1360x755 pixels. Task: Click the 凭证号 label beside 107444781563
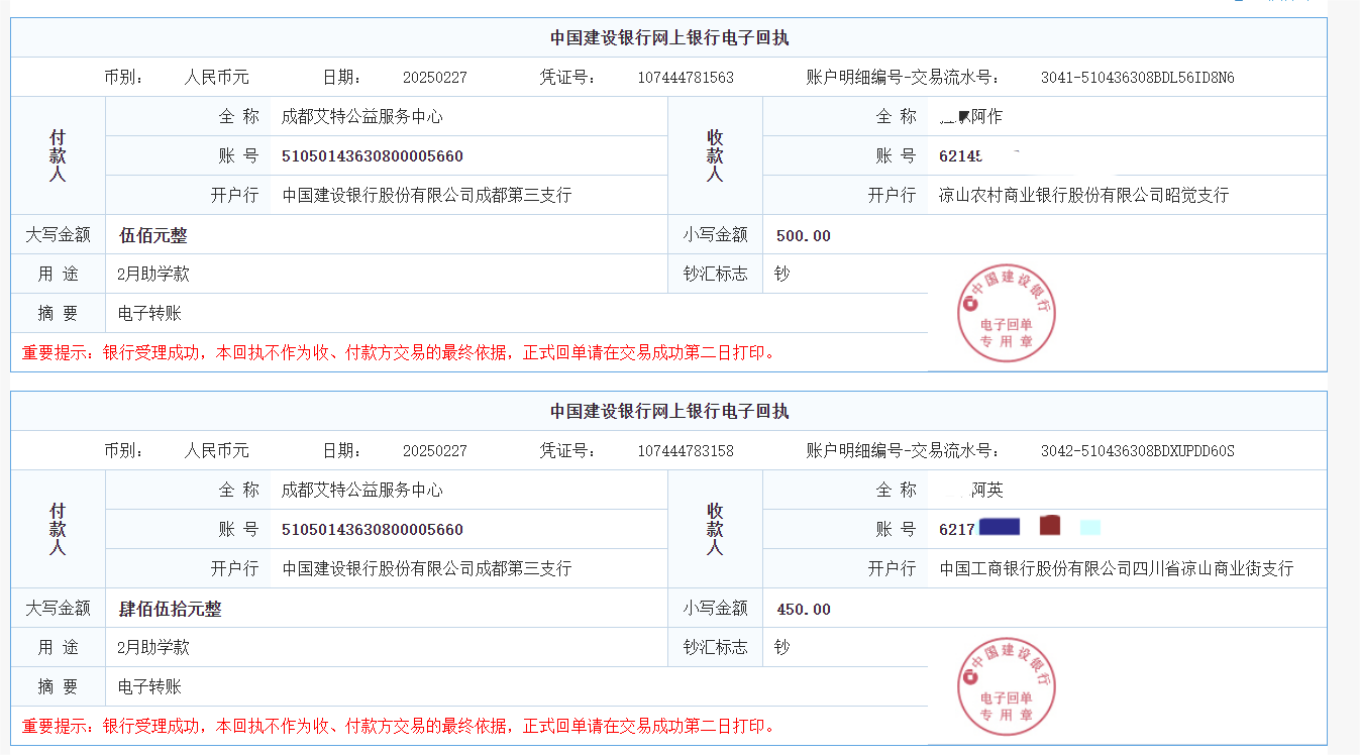pos(568,77)
